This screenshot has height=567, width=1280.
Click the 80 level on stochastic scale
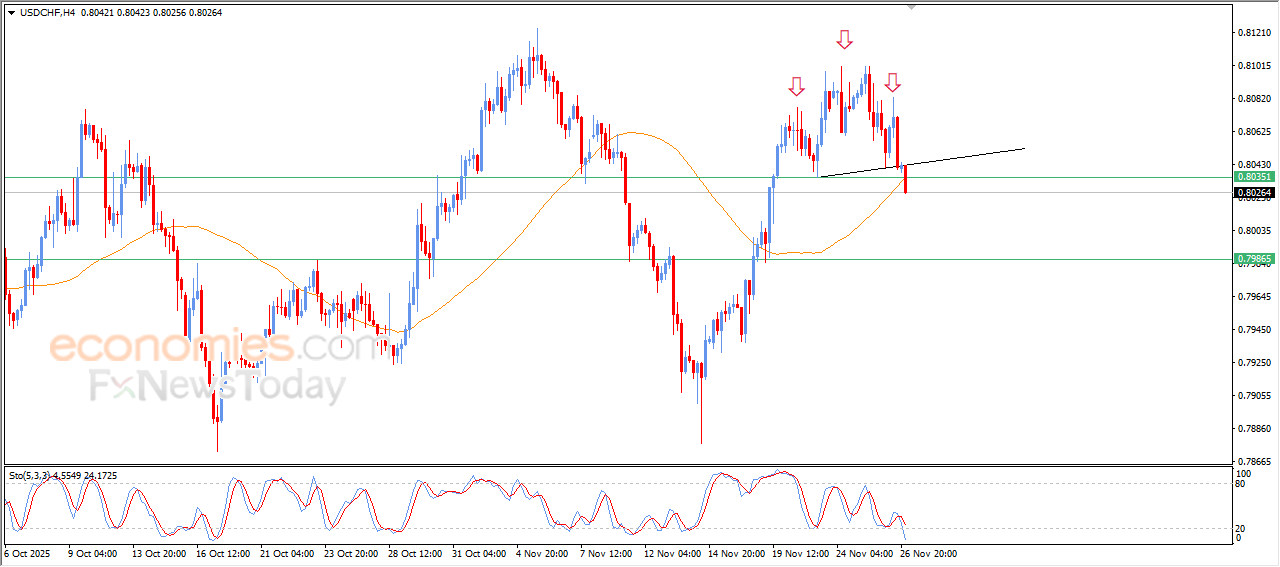point(1241,484)
